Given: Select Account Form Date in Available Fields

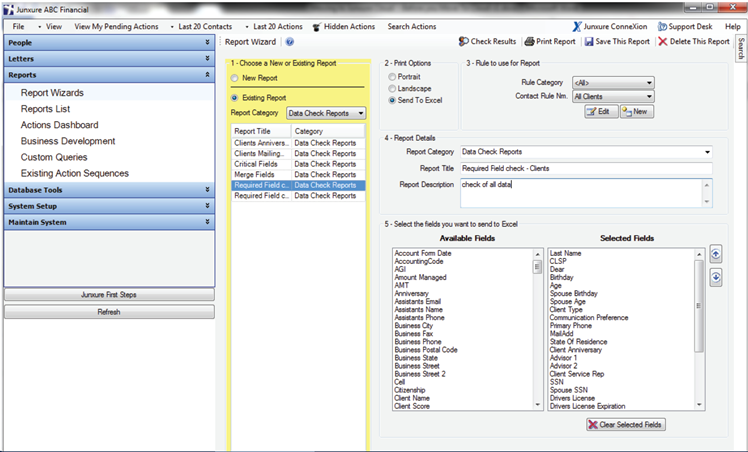Looking at the screenshot, I should pyautogui.click(x=423, y=253).
